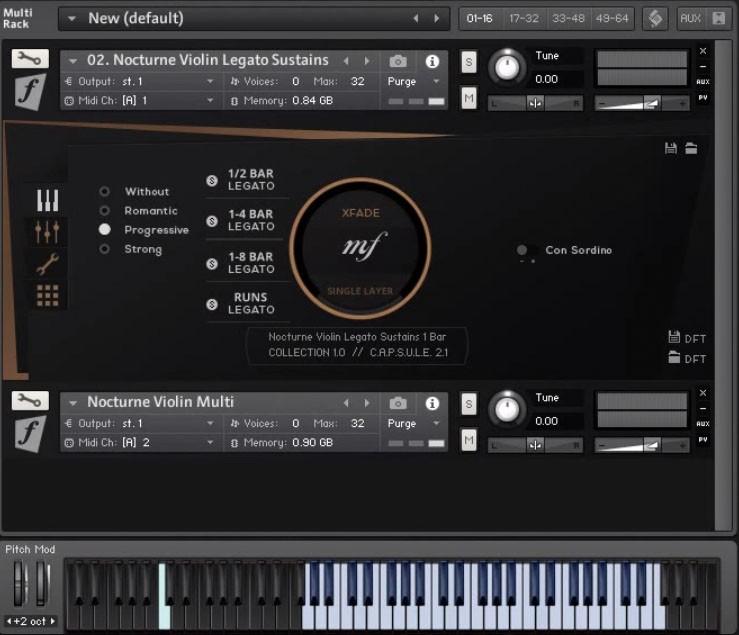This screenshot has width=739, height=635.
Task: Click the camera snapshot icon on first instrument
Action: click(398, 61)
